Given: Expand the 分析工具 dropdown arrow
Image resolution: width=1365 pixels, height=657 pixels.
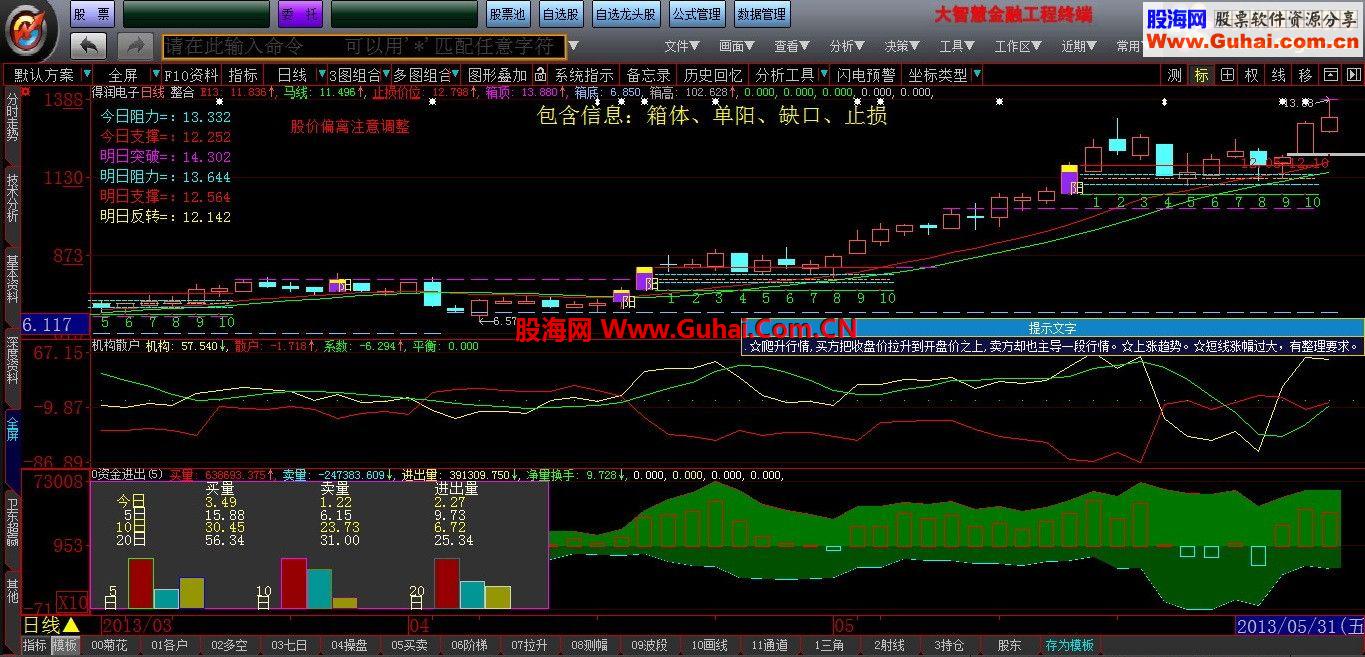Looking at the screenshot, I should (822, 75).
